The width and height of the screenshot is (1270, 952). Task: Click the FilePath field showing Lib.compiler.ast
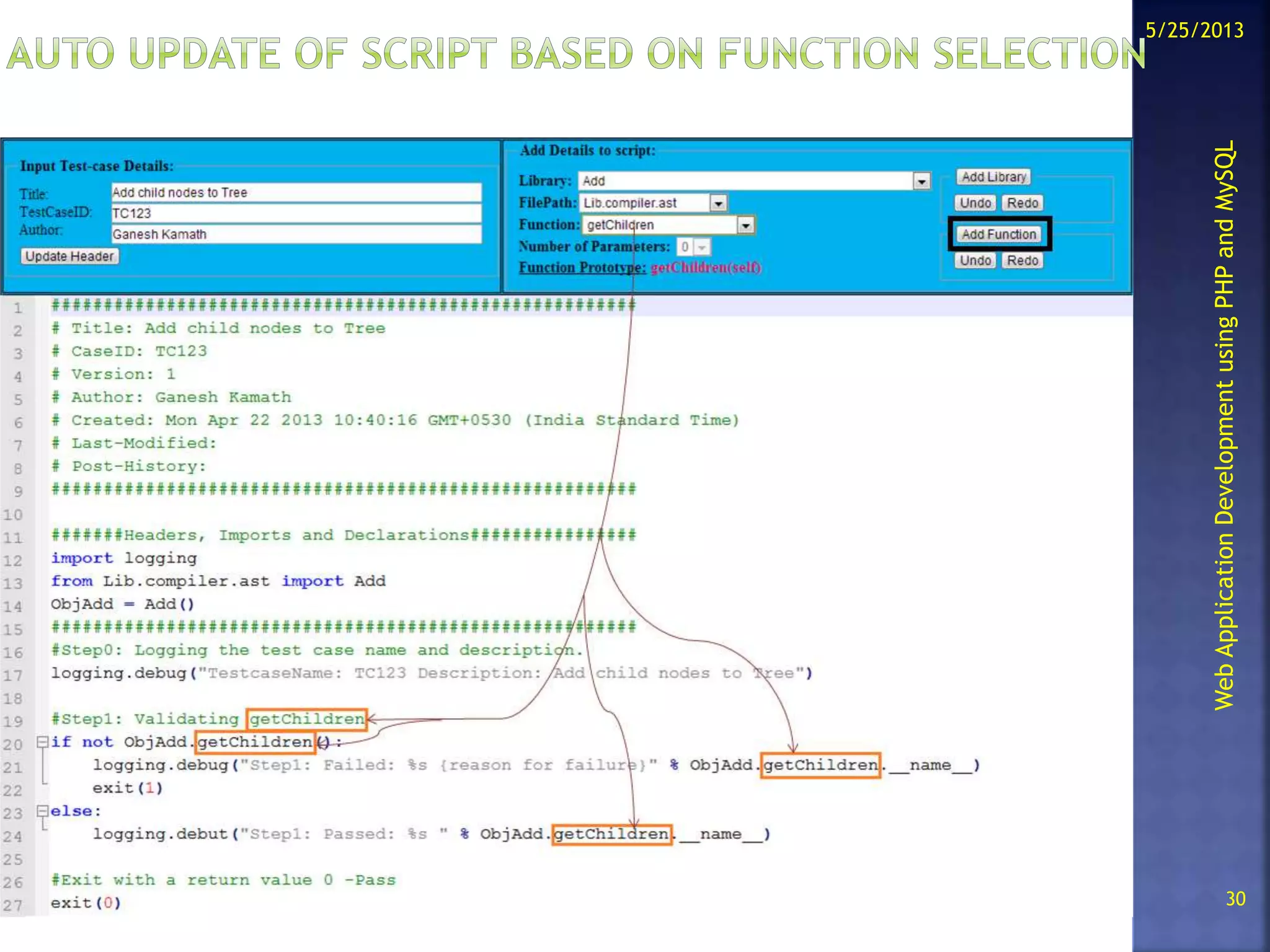pyautogui.click(x=654, y=203)
